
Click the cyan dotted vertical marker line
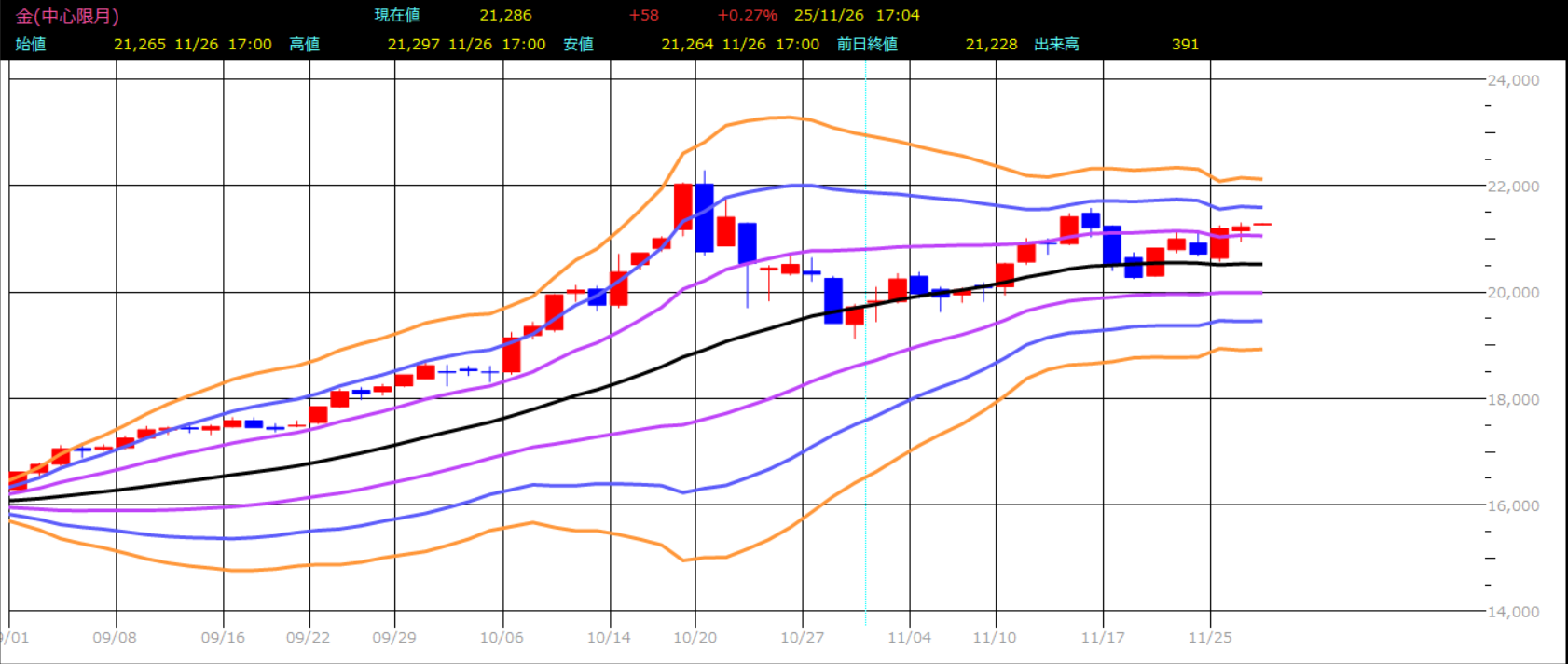point(865,373)
